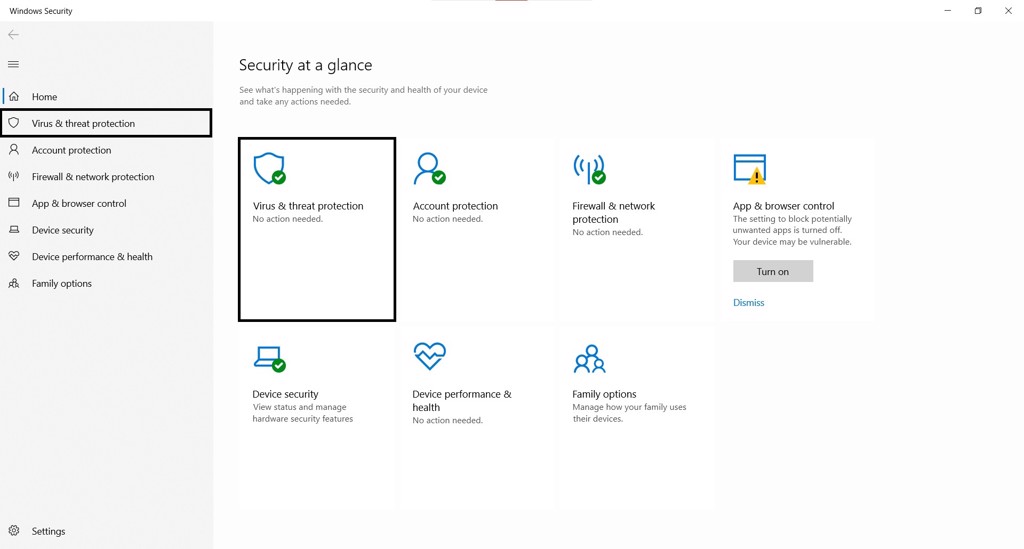This screenshot has height=549, width=1024.
Task: Open Device performance & health in sidebar
Action: tap(106, 257)
